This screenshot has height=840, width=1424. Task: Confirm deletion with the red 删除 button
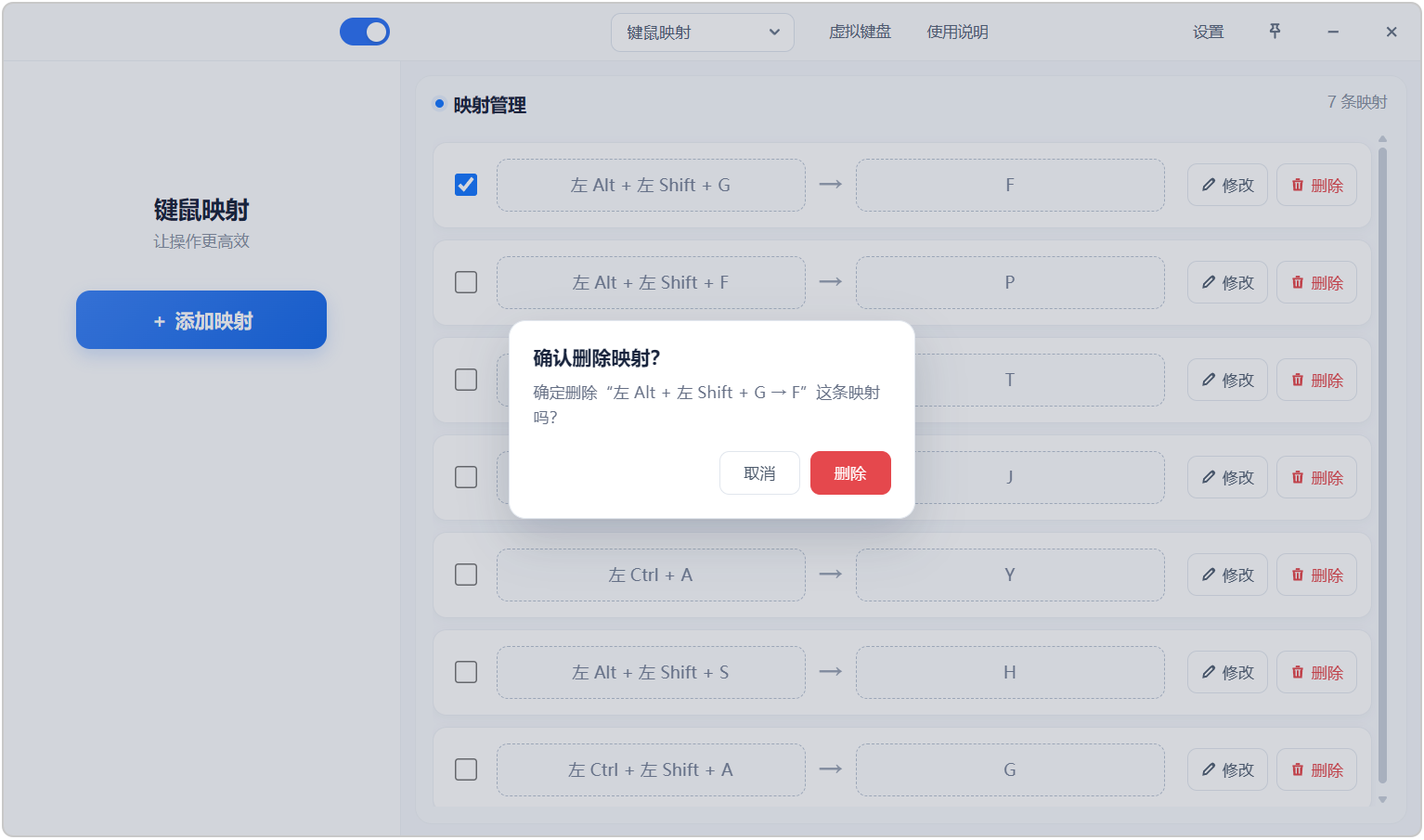tap(850, 473)
